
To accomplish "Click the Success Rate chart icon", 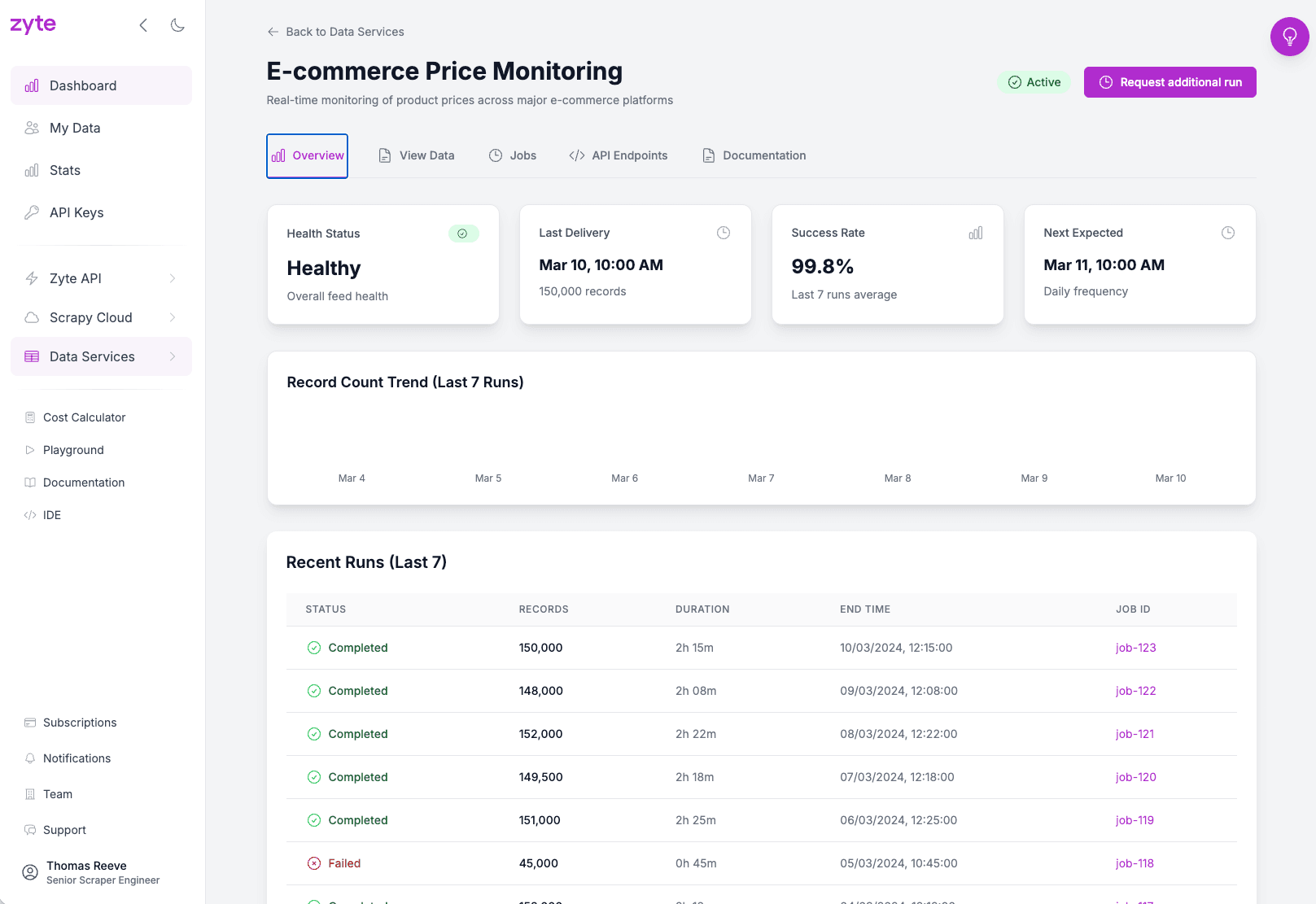I will (976, 233).
